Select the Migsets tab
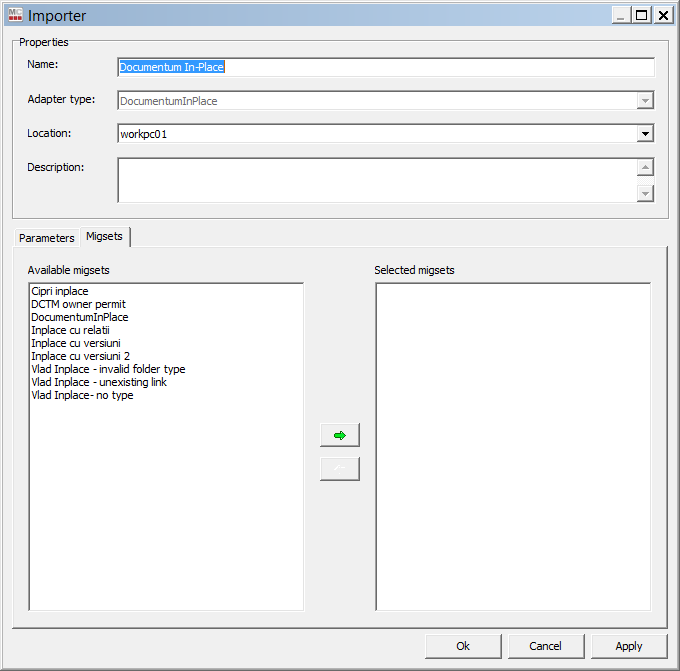 click(x=105, y=236)
